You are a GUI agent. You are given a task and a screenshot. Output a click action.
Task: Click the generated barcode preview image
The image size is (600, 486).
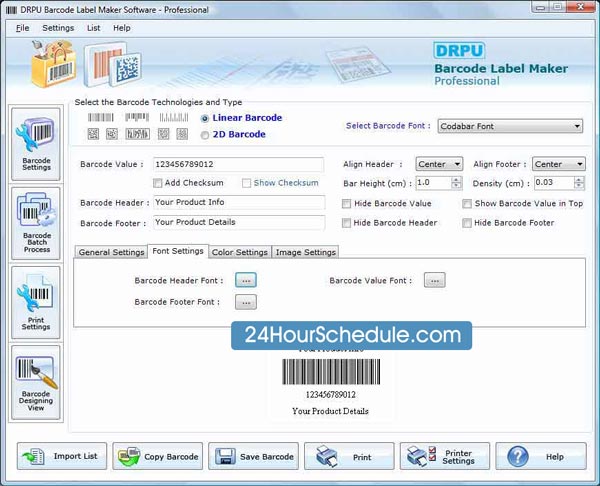[x=331, y=371]
